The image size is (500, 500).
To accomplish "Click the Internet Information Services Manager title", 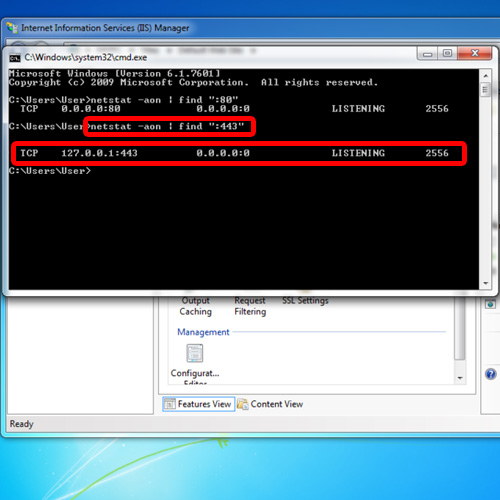I will (105, 28).
